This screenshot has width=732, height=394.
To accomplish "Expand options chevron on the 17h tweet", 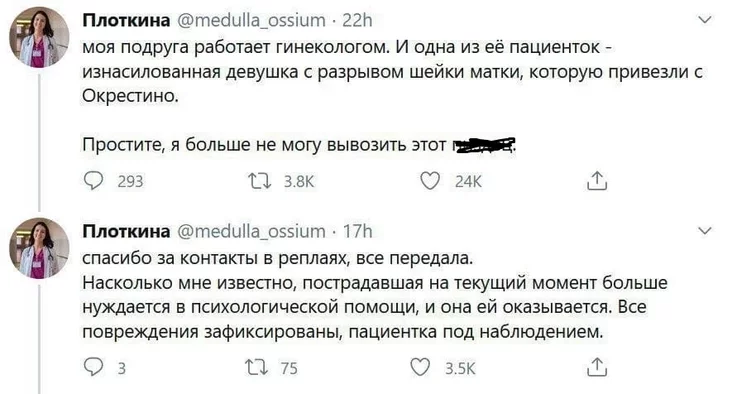I will coord(704,231).
